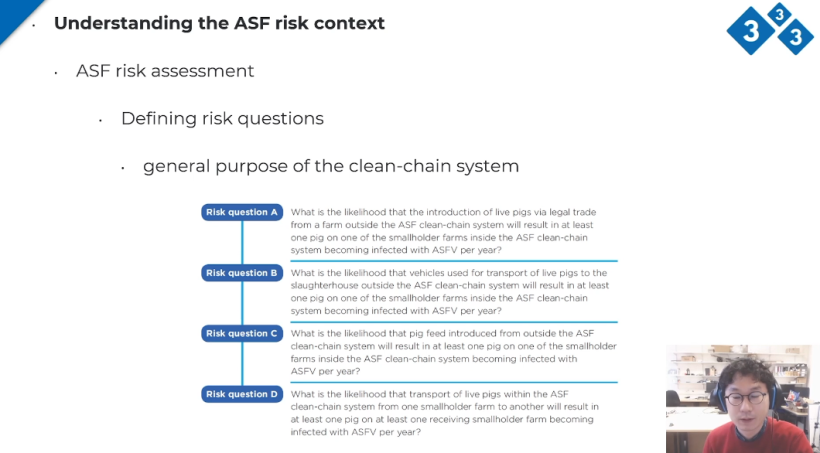Image resolution: width=820 pixels, height=453 pixels.
Task: Click the small top diamond logo
Action: (x=780, y=15)
